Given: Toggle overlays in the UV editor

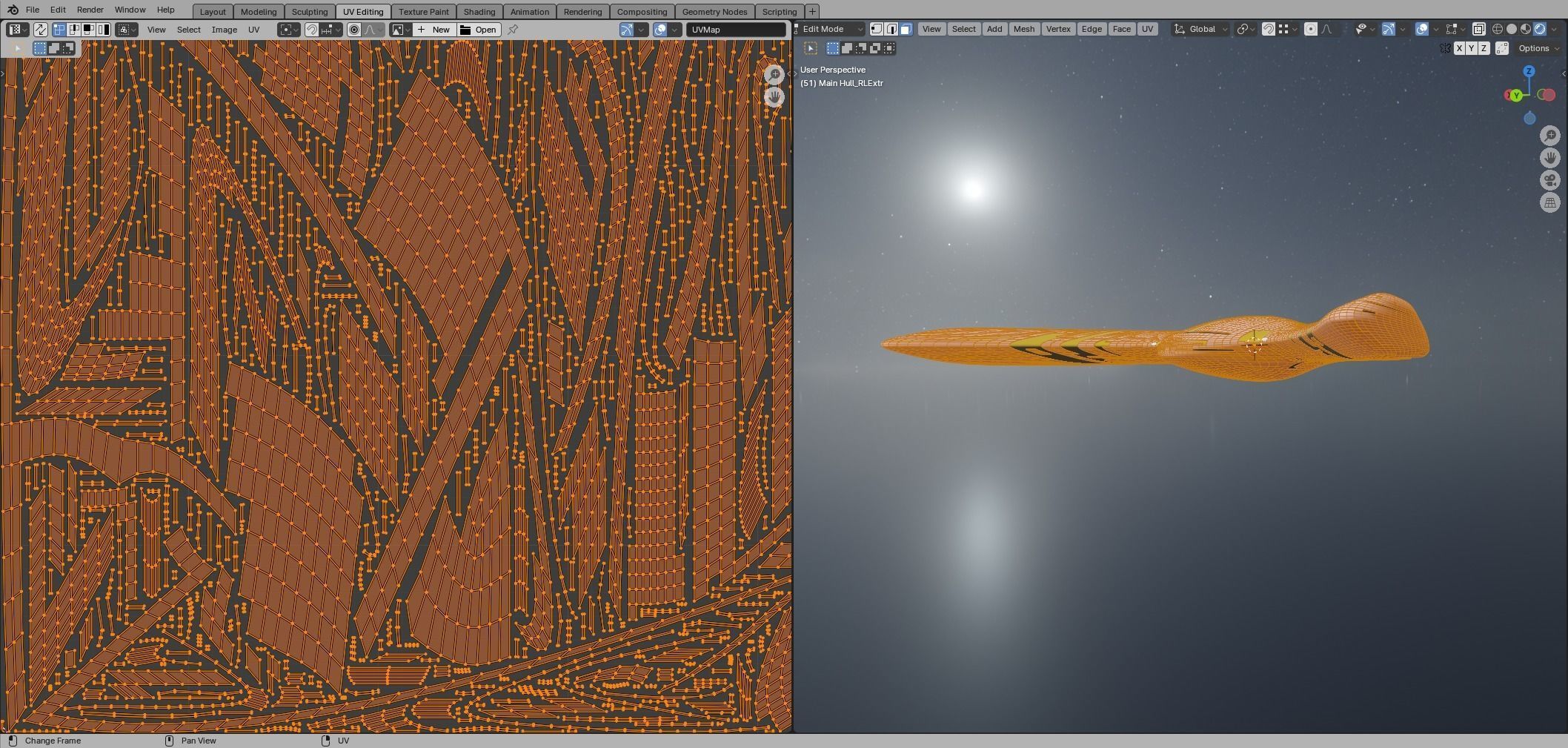Looking at the screenshot, I should pyautogui.click(x=660, y=30).
